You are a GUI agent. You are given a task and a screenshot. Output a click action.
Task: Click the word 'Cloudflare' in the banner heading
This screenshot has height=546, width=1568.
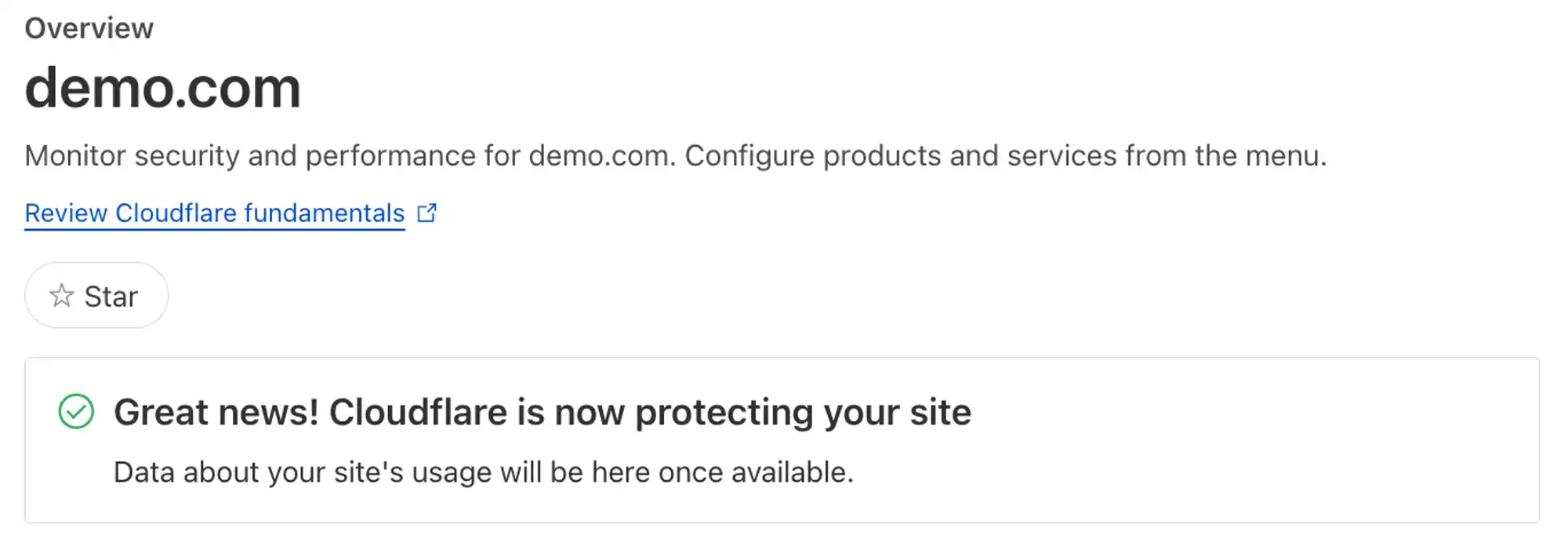click(x=418, y=413)
